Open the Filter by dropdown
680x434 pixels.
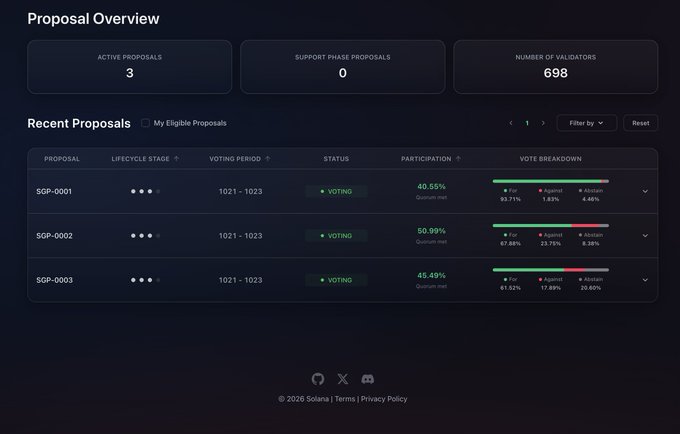[x=586, y=123]
